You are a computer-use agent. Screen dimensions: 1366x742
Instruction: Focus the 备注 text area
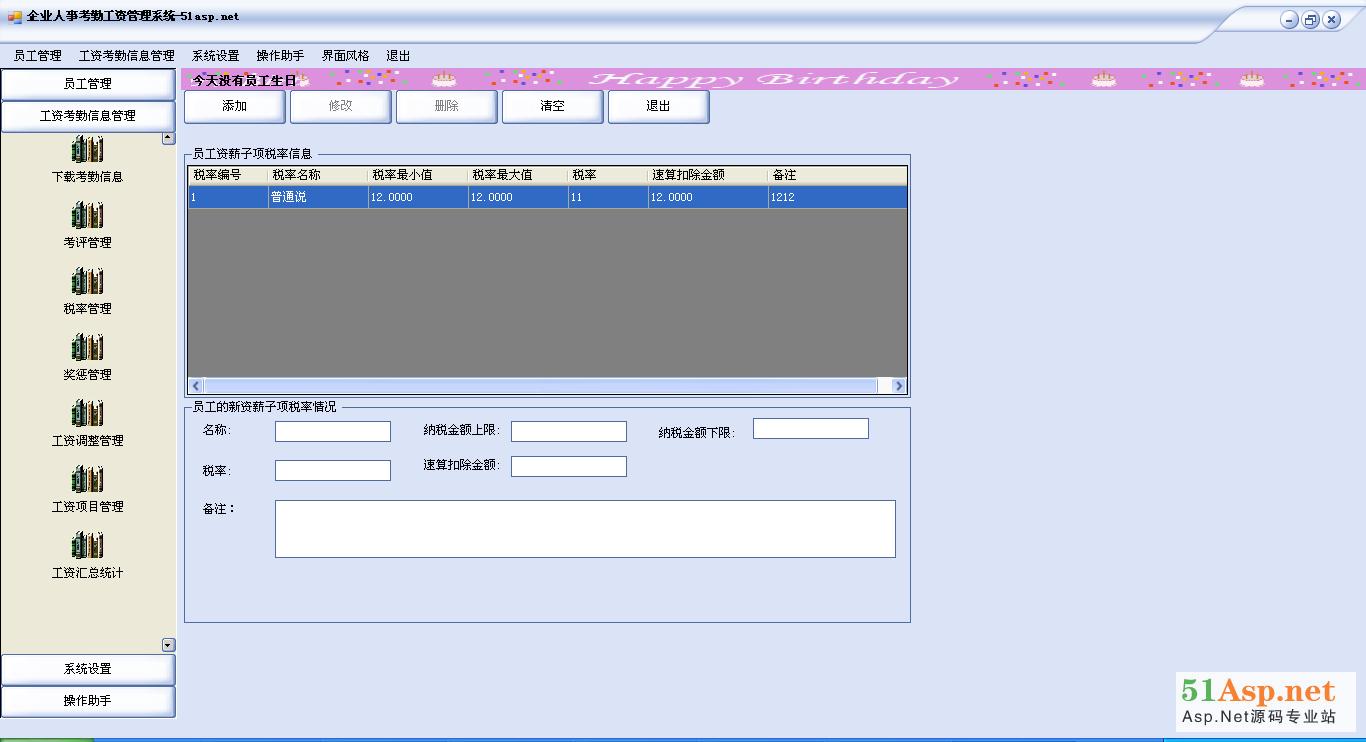(585, 529)
